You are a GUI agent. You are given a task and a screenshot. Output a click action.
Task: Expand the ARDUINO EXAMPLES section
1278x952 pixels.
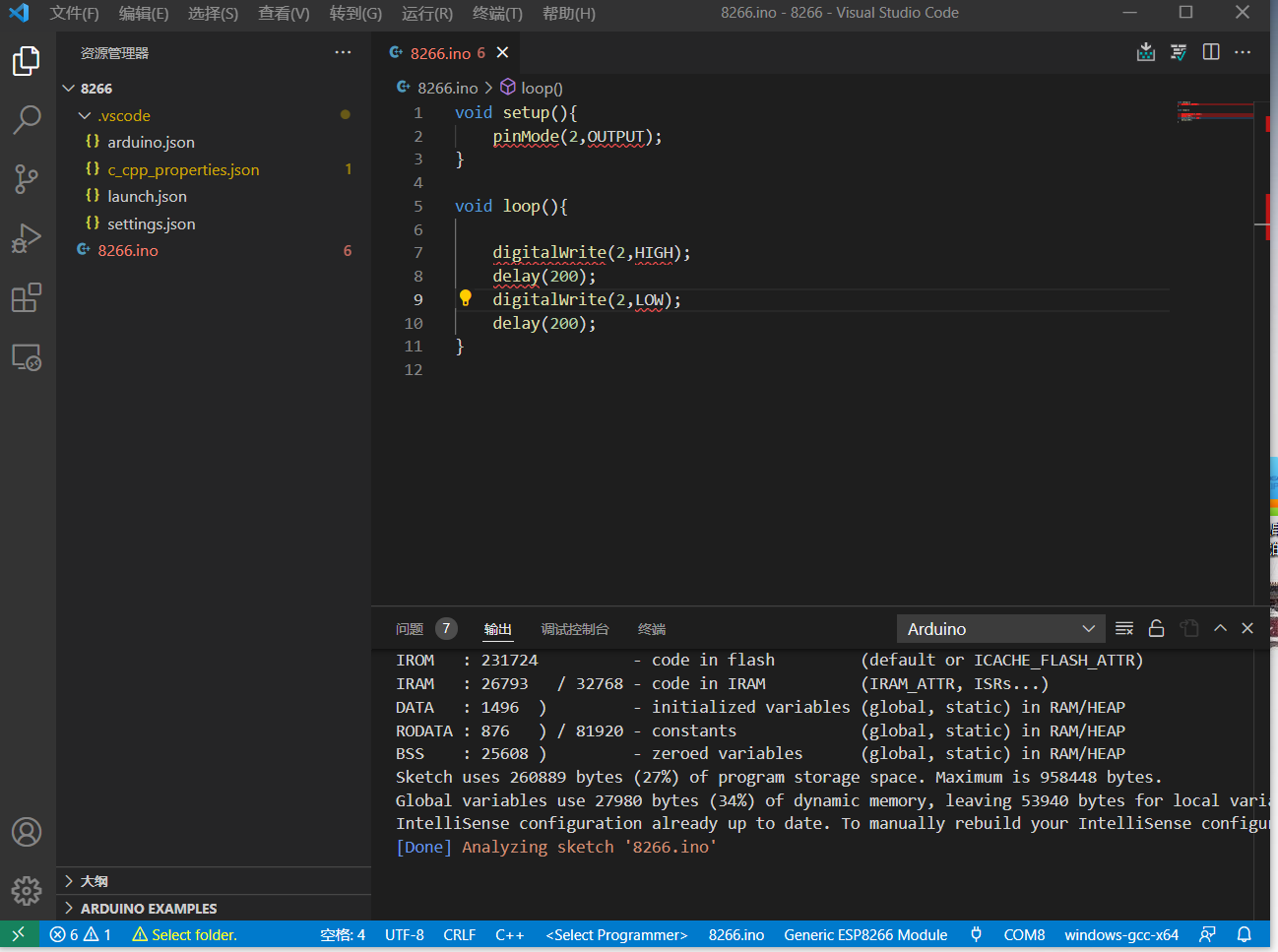pyautogui.click(x=214, y=908)
